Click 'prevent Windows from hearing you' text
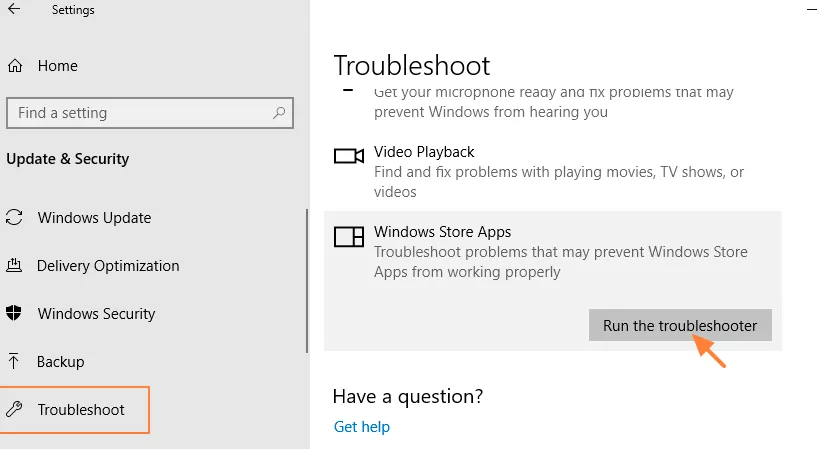829x449 pixels. coord(491,112)
